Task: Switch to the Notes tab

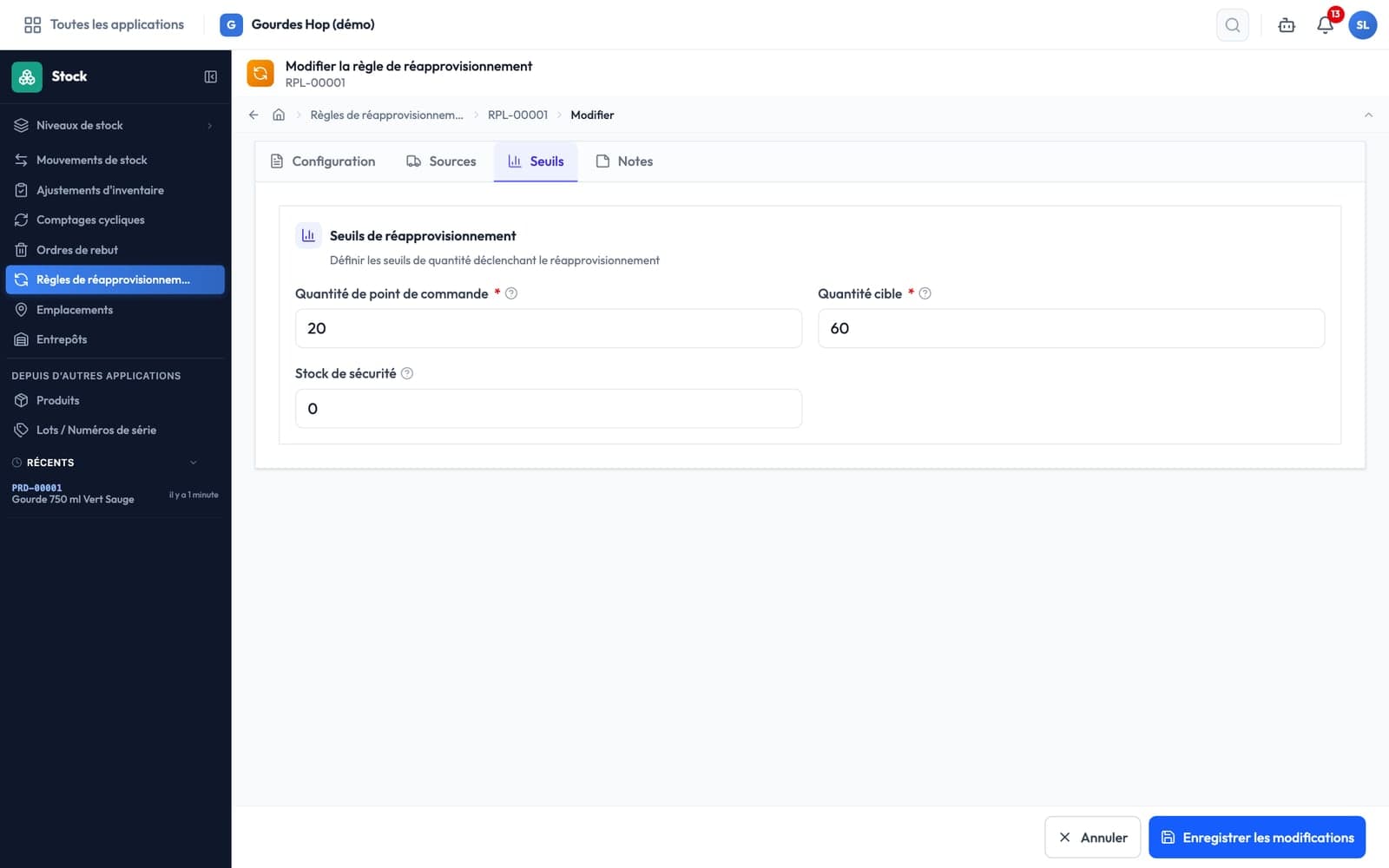Action: (624, 161)
